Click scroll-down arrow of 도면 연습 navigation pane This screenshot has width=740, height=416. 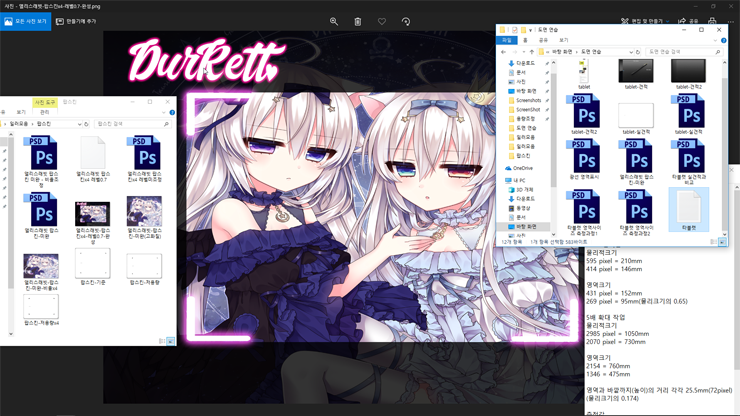pos(554,234)
